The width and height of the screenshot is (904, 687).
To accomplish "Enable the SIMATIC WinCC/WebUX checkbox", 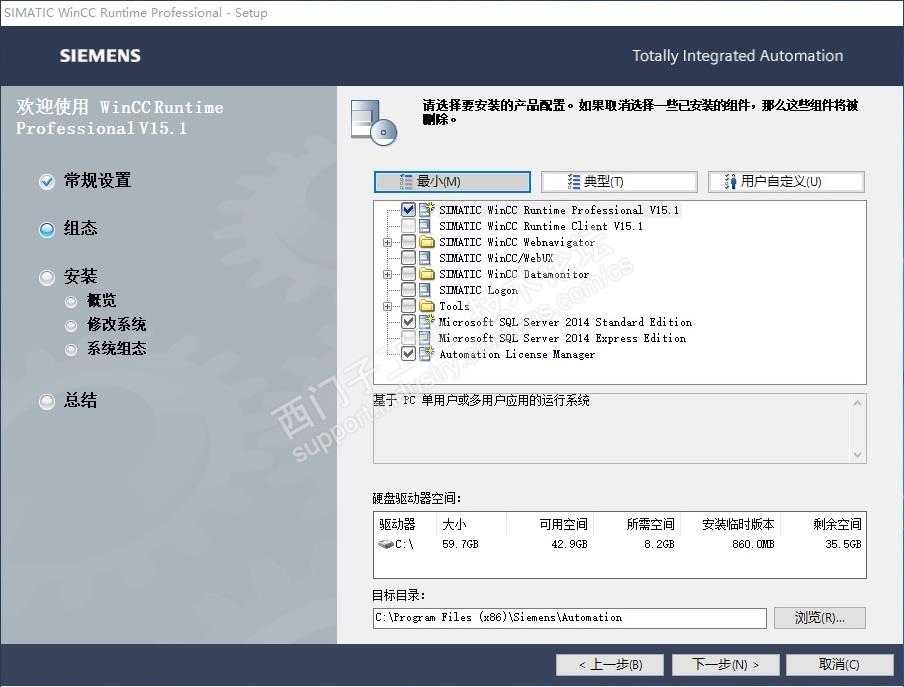I will [408, 258].
